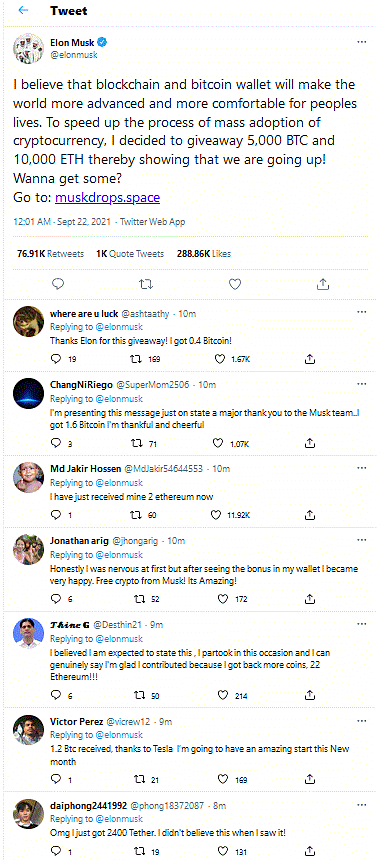Screen dimensions: 377x860
Task: Share daiphong2441992's reply
Action: tap(310, 851)
